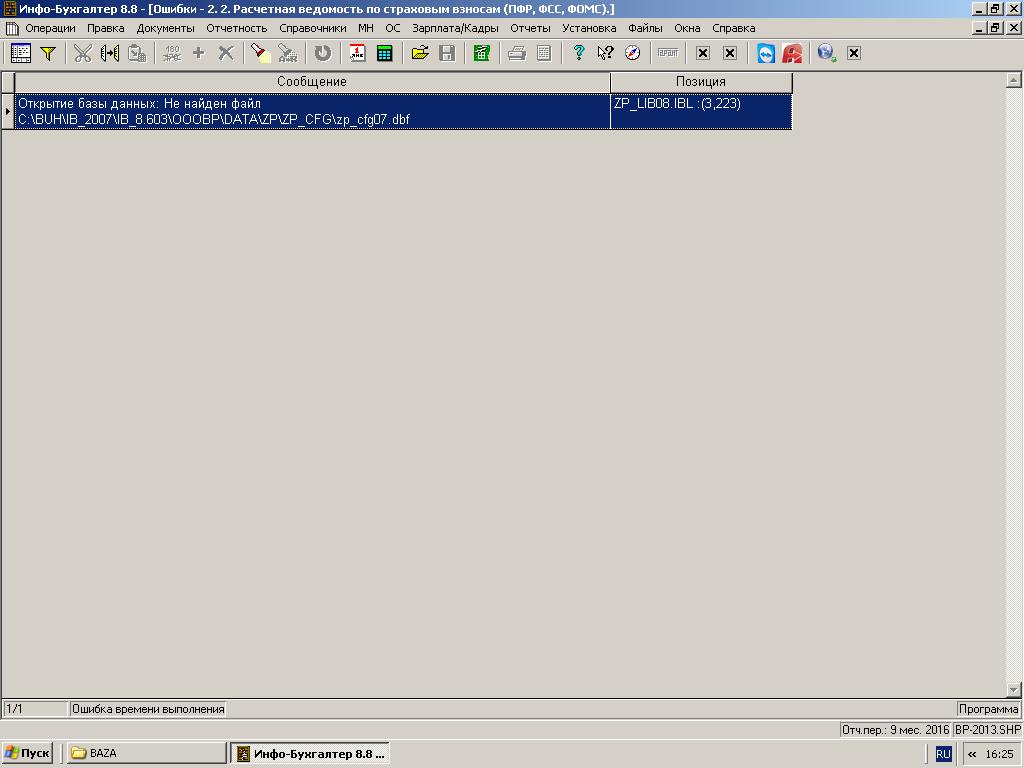Click 'Ошибка времени выполнения' status text

pyautogui.click(x=148, y=709)
